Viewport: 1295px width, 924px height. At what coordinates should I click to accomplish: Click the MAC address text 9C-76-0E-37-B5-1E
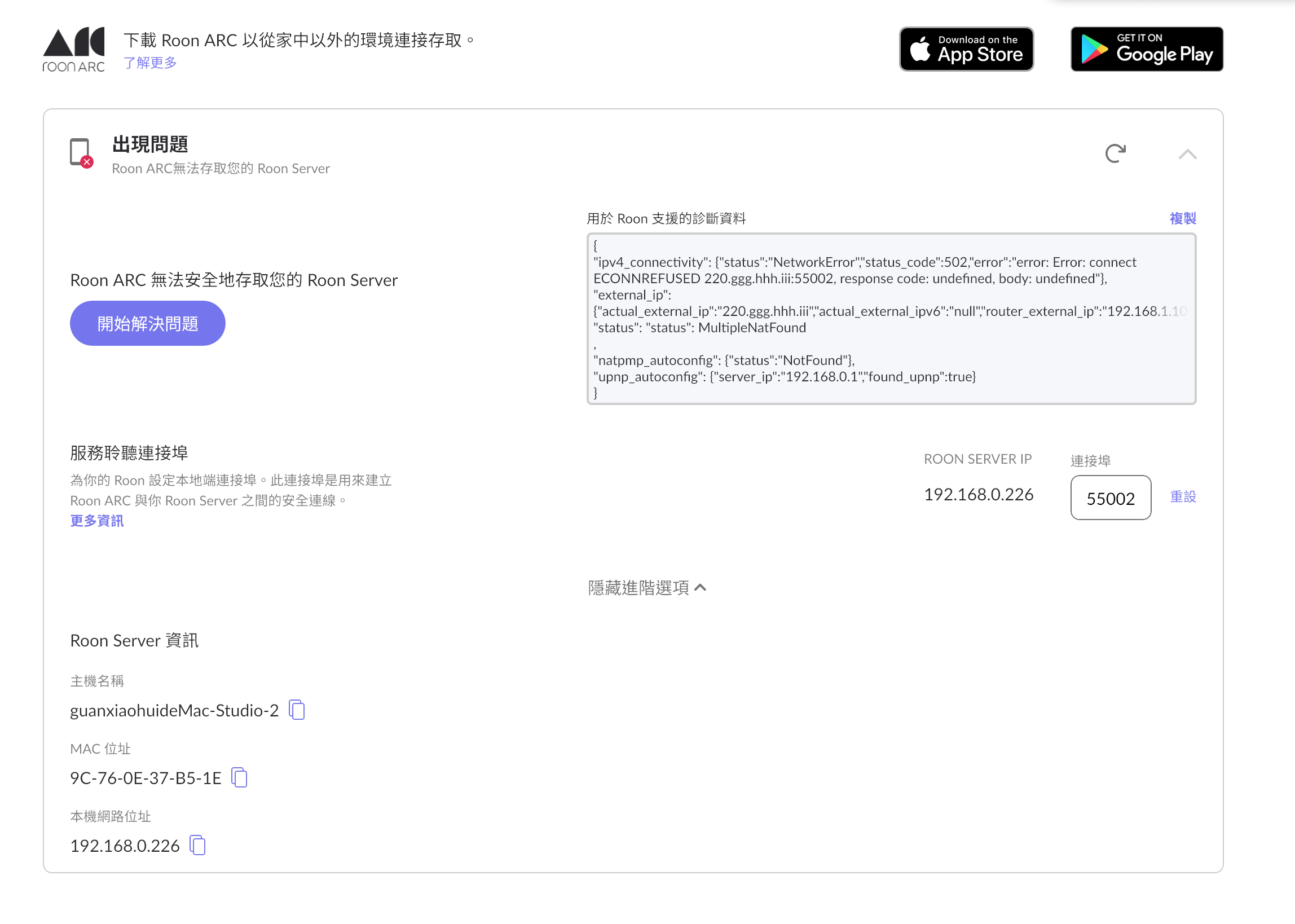click(x=146, y=778)
